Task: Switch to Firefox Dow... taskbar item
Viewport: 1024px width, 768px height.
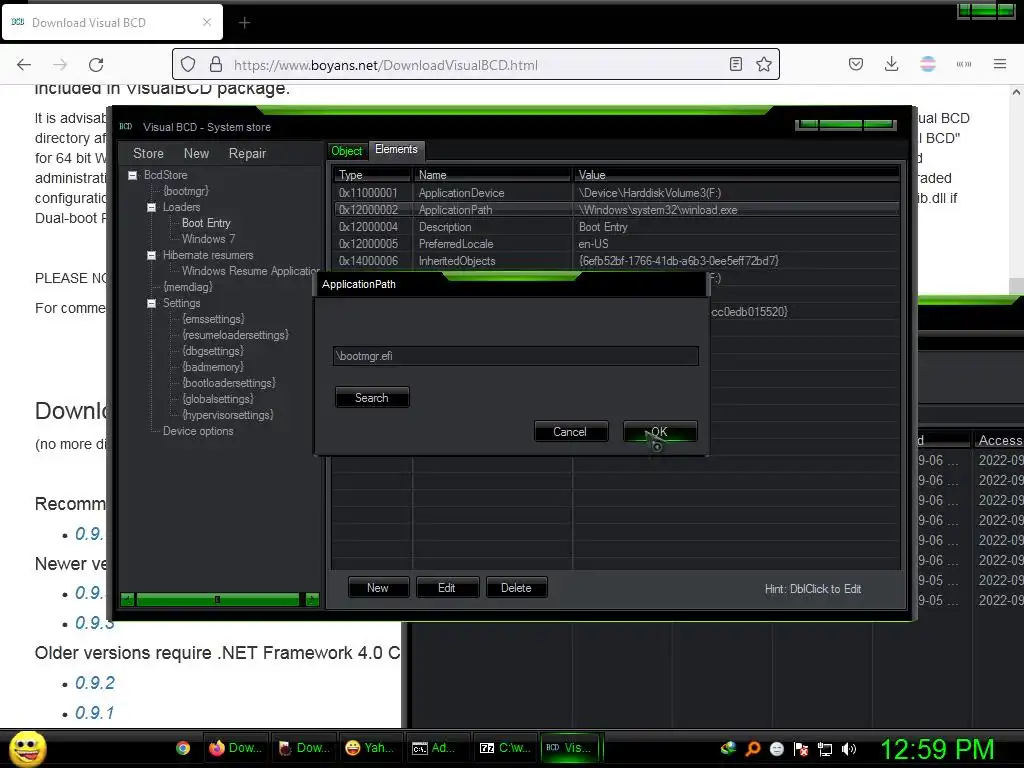Action: pyautogui.click(x=236, y=748)
